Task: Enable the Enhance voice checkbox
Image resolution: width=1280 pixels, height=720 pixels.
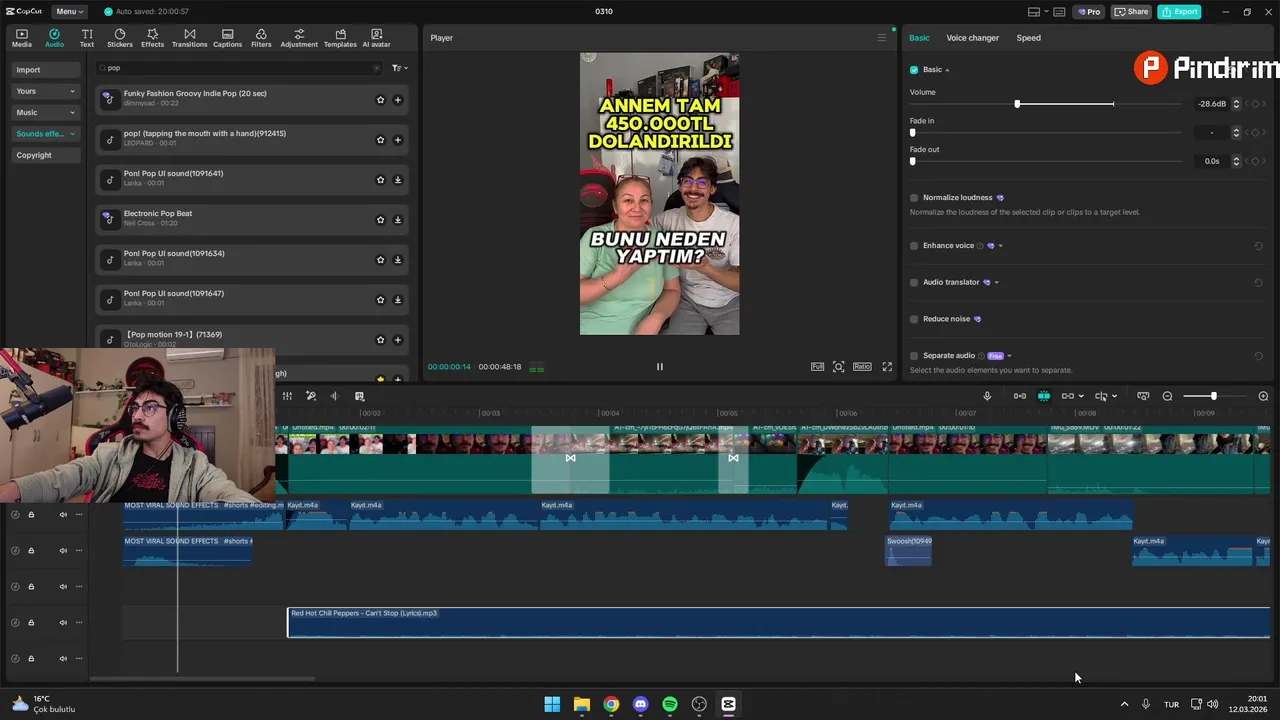Action: 914,246
